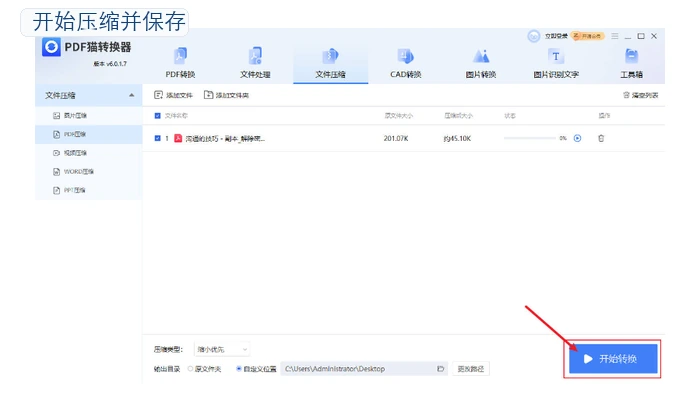Open the compression type dropdown
The image size is (700, 395).
(222, 349)
